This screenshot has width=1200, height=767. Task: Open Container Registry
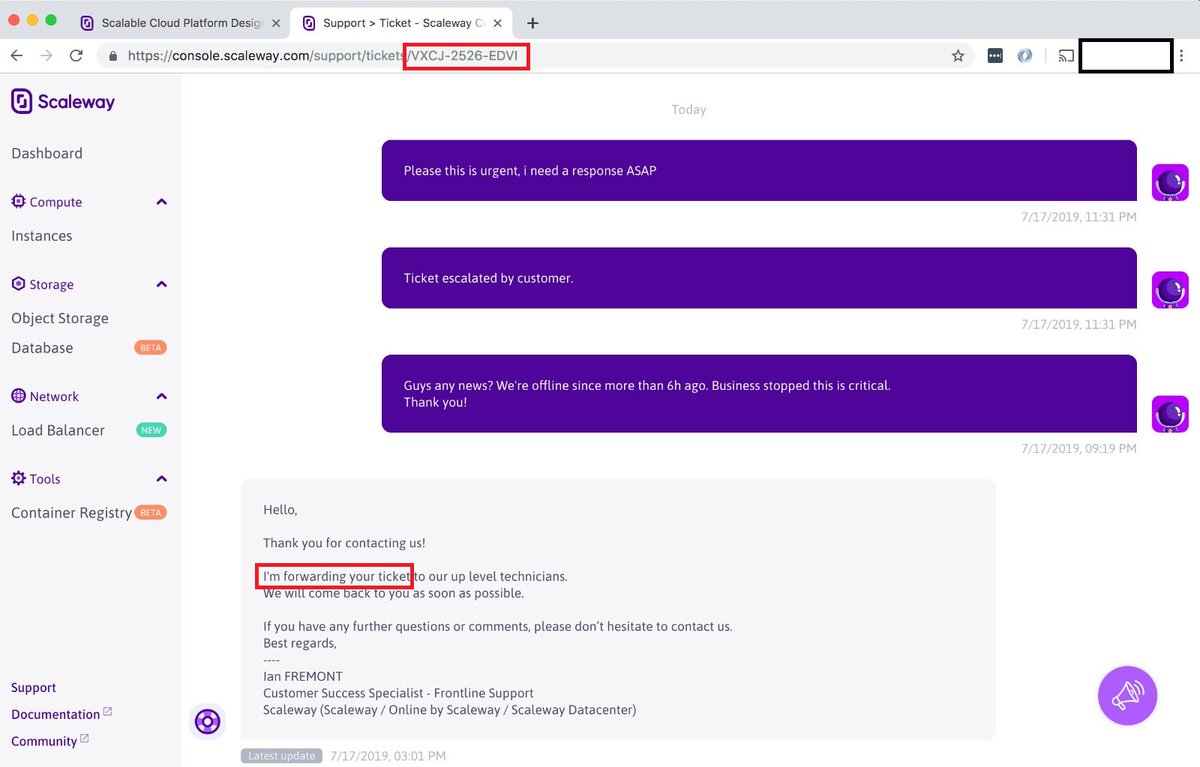71,513
